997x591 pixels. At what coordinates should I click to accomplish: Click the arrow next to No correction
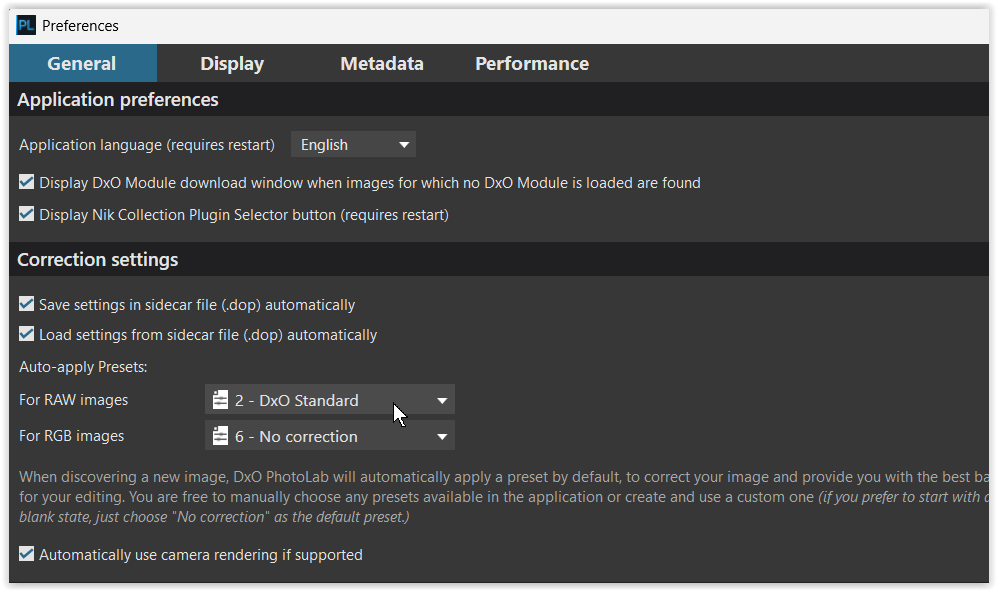point(442,437)
